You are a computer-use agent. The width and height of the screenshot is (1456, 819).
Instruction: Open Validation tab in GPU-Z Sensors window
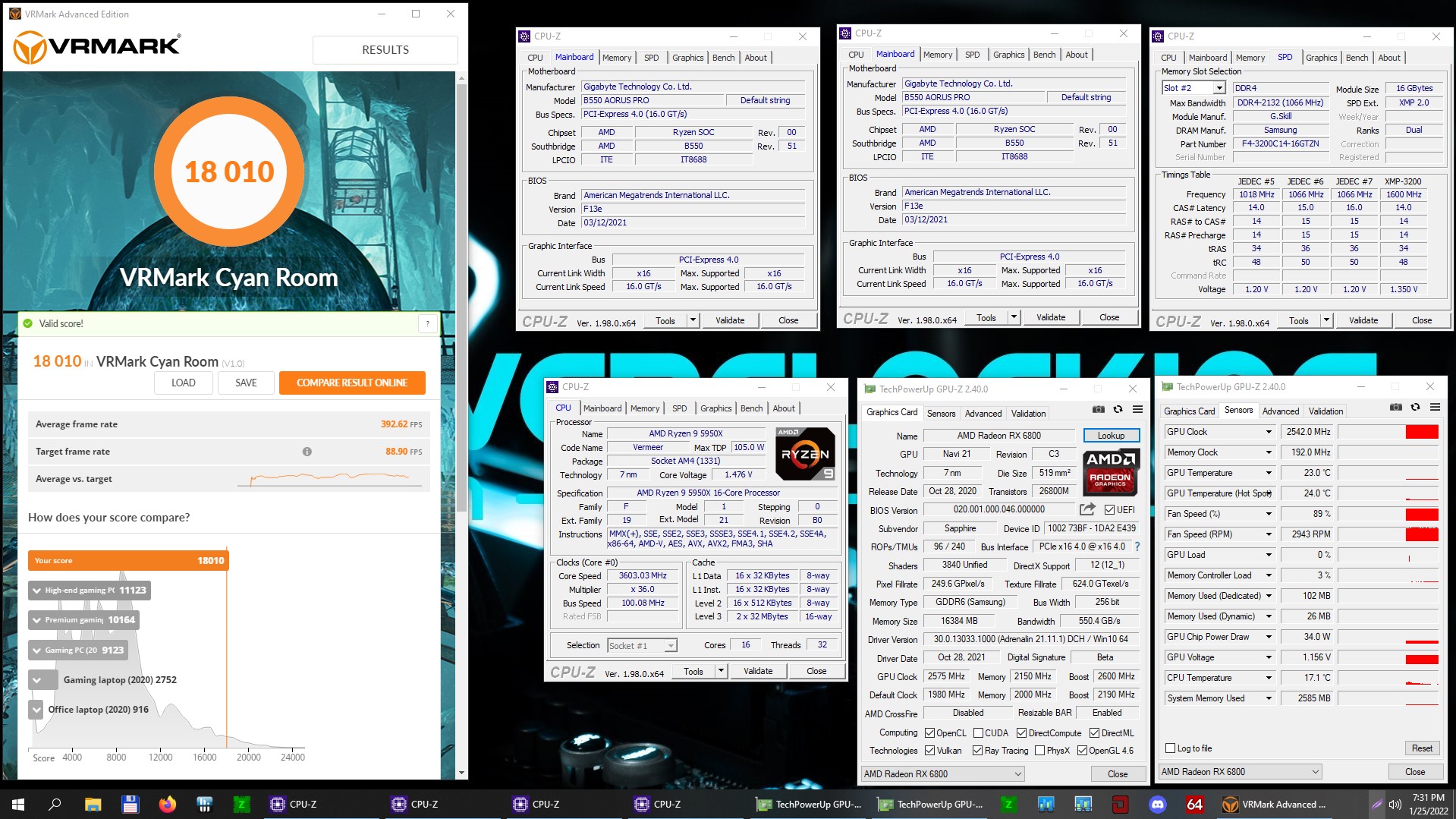1325,411
